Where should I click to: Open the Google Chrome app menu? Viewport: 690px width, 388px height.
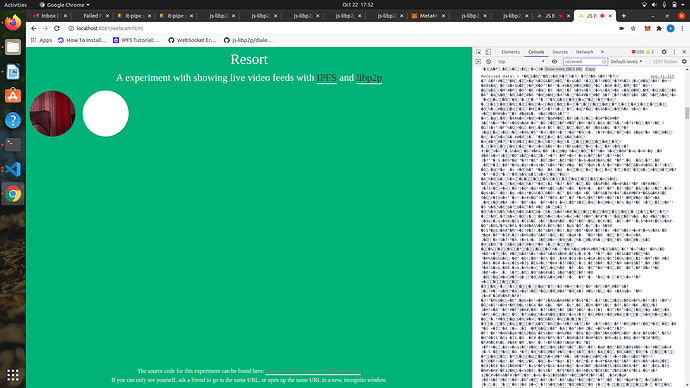(x=64, y=5)
